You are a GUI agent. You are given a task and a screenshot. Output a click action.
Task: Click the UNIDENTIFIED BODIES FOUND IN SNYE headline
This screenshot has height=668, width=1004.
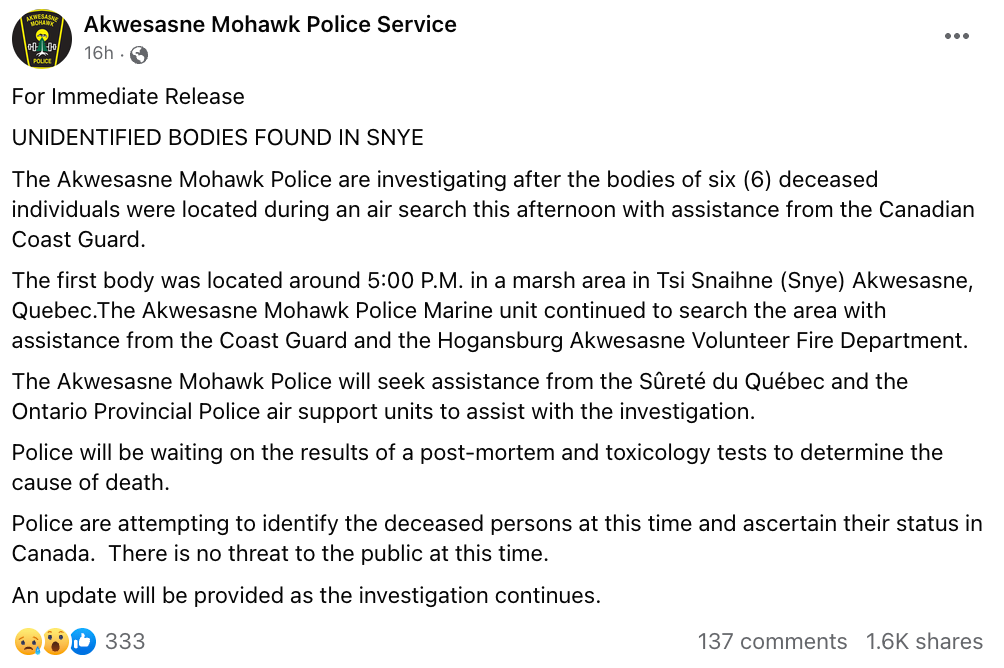point(218,138)
